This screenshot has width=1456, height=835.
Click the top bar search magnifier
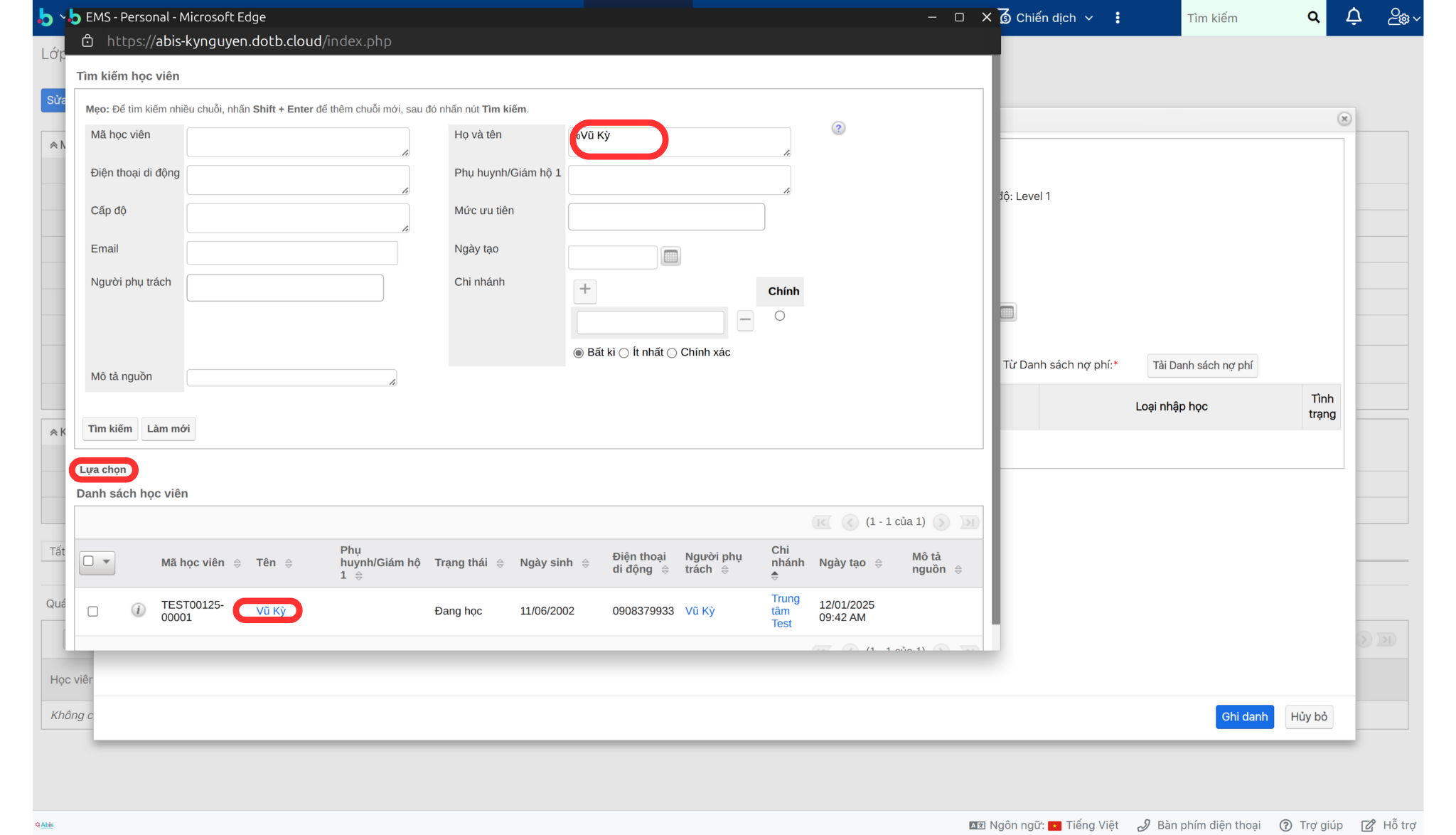coord(1313,18)
